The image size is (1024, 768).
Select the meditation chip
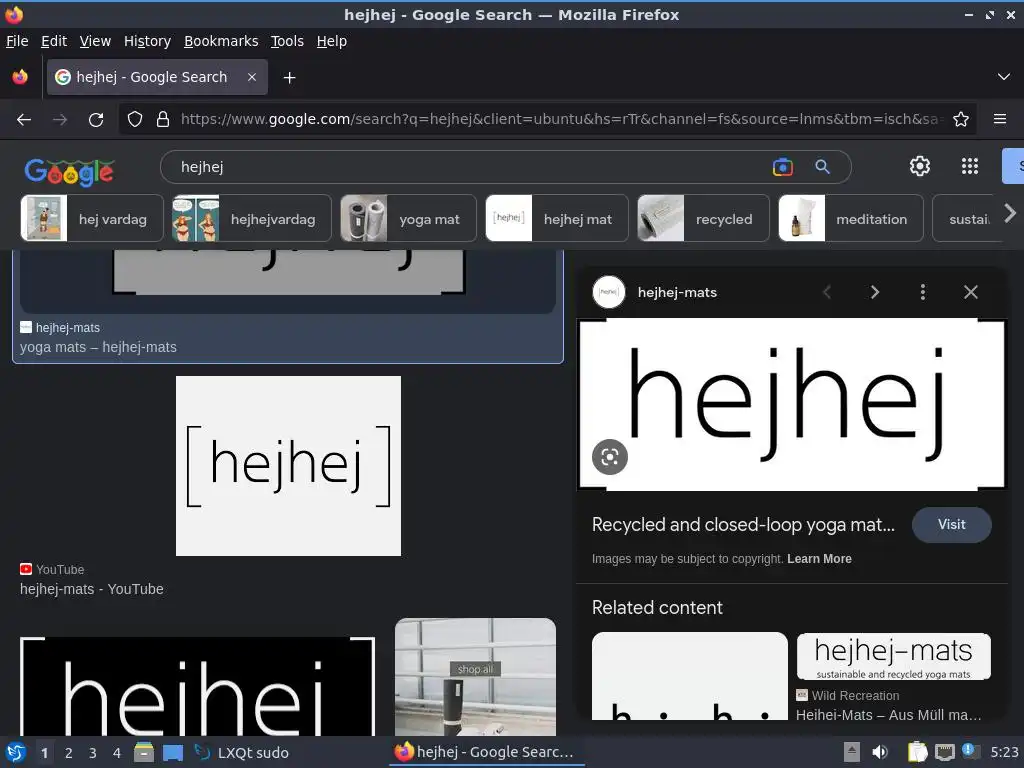click(x=851, y=219)
